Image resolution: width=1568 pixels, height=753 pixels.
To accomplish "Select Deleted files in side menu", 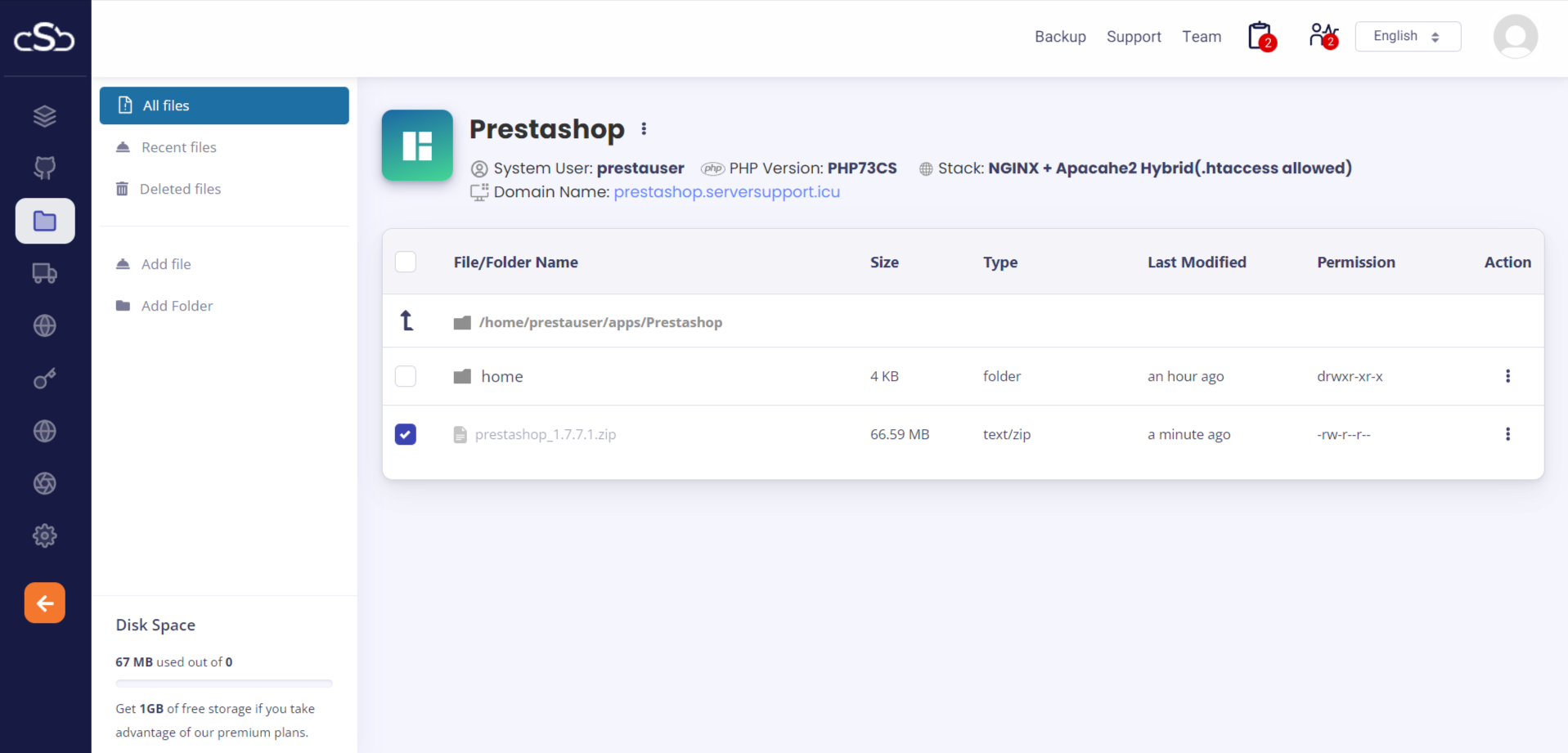I will coord(180,189).
